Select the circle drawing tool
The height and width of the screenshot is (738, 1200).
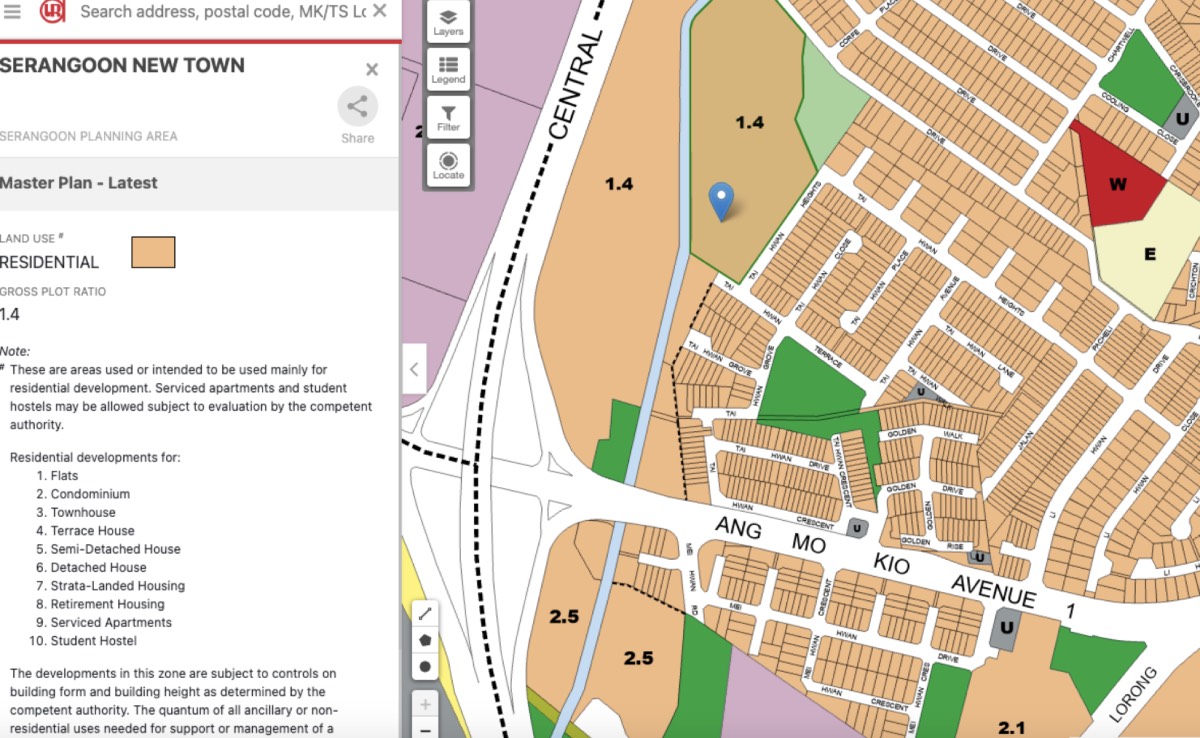[x=425, y=666]
